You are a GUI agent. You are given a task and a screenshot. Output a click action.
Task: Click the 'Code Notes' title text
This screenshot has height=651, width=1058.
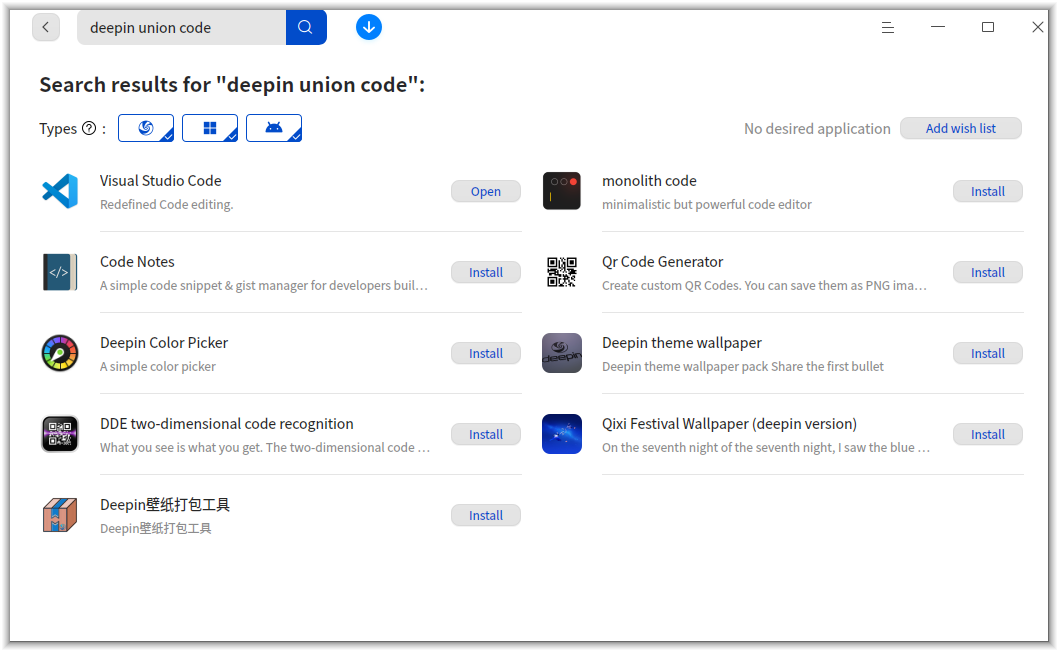(137, 262)
